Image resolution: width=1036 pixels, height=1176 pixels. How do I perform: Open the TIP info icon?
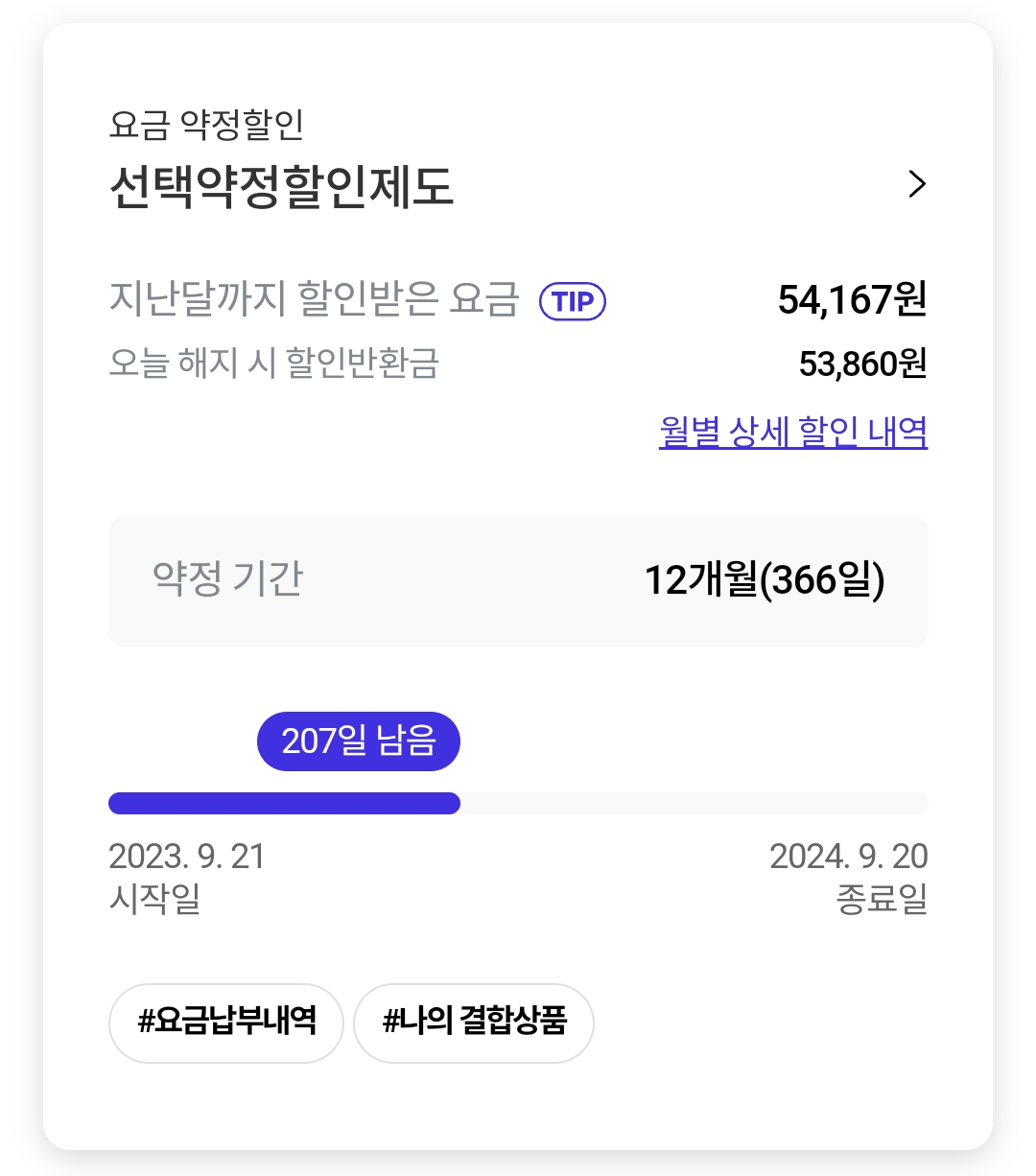(573, 302)
